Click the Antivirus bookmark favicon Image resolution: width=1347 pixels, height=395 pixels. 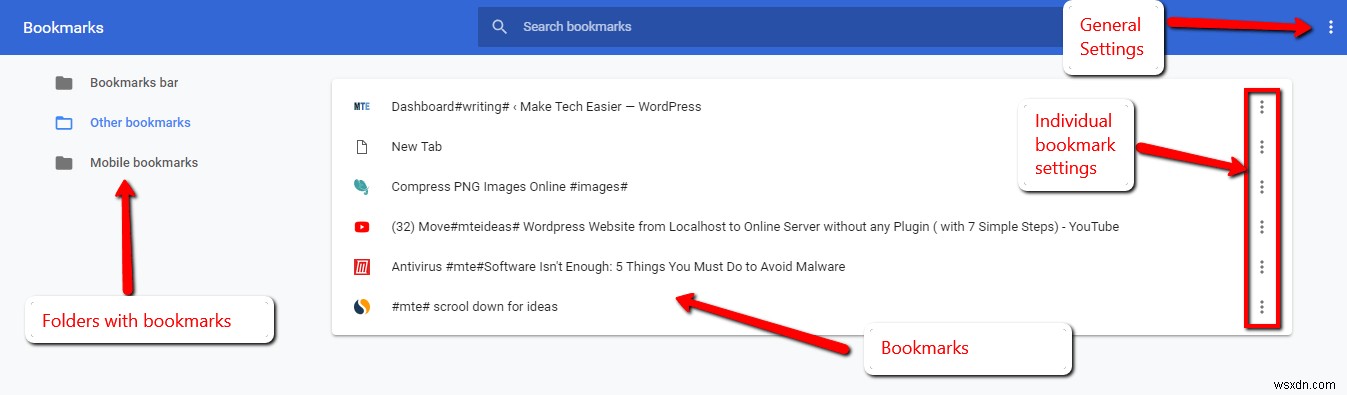pyautogui.click(x=362, y=267)
